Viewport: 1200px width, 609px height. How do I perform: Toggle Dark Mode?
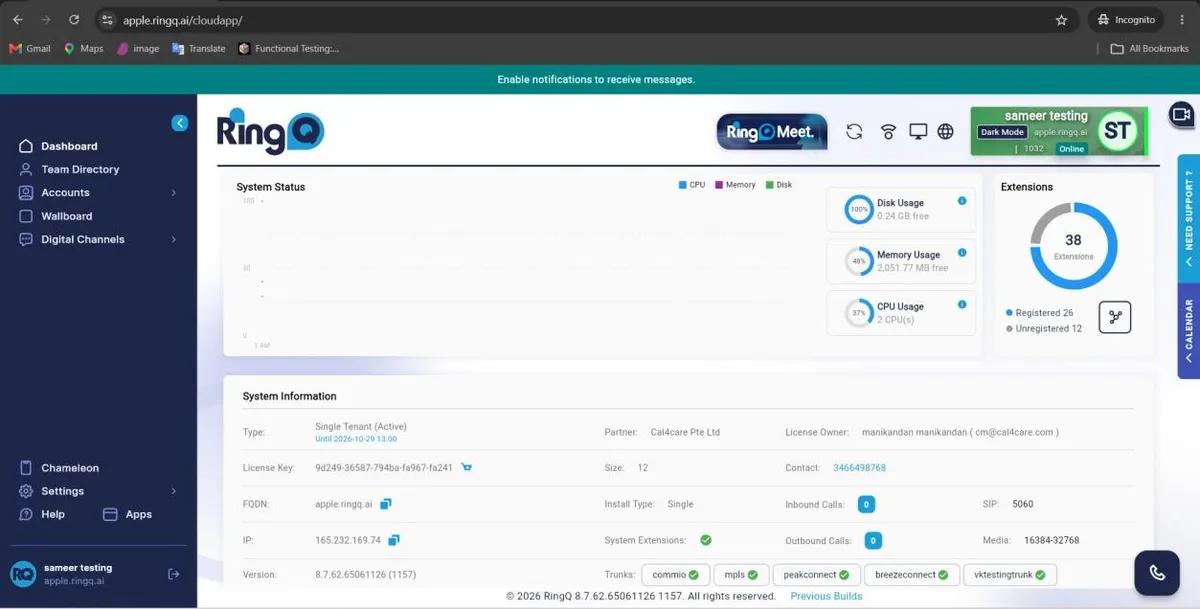1002,132
